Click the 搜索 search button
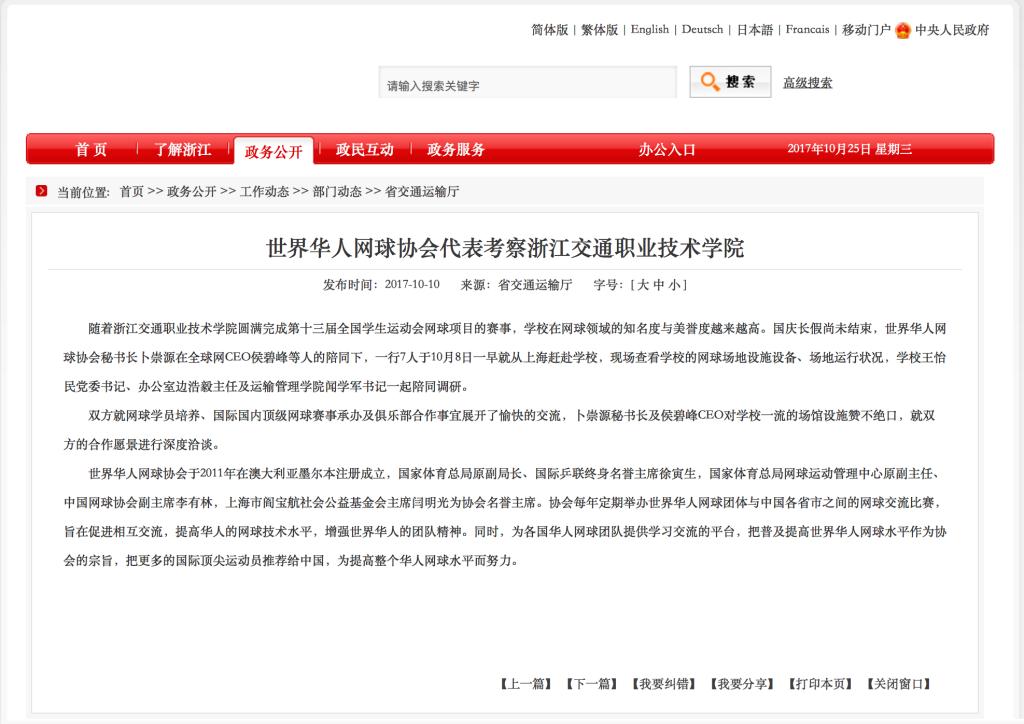This screenshot has width=1024, height=724. click(730, 82)
